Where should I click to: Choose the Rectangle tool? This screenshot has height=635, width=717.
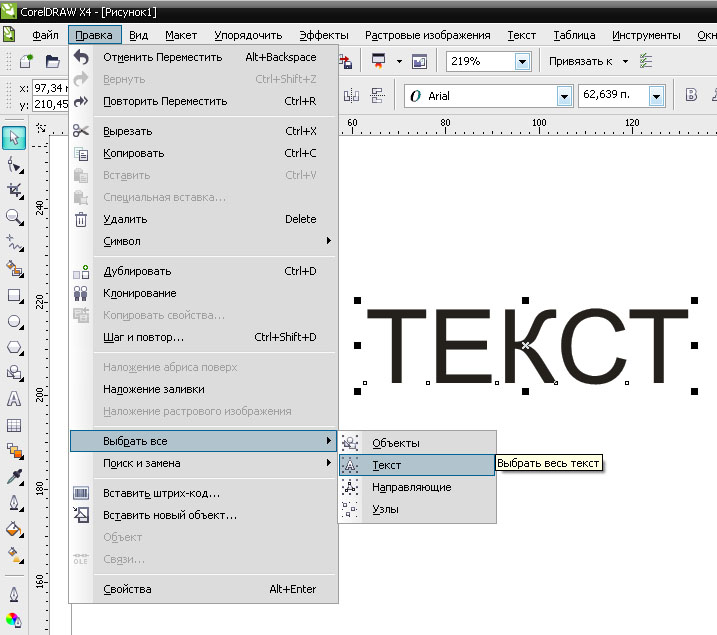14,295
